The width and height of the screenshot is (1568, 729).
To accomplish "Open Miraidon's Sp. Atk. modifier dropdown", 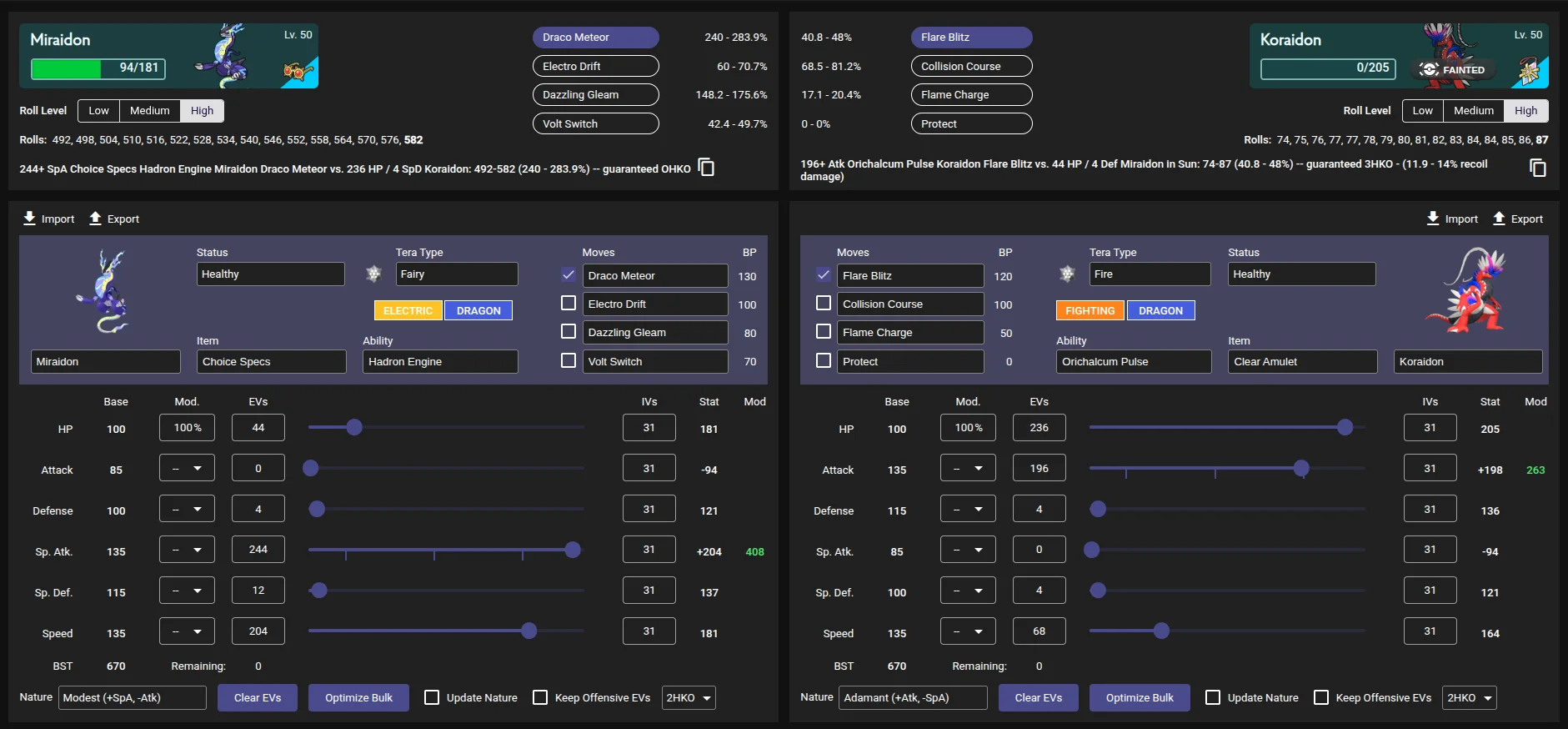I will [x=187, y=550].
